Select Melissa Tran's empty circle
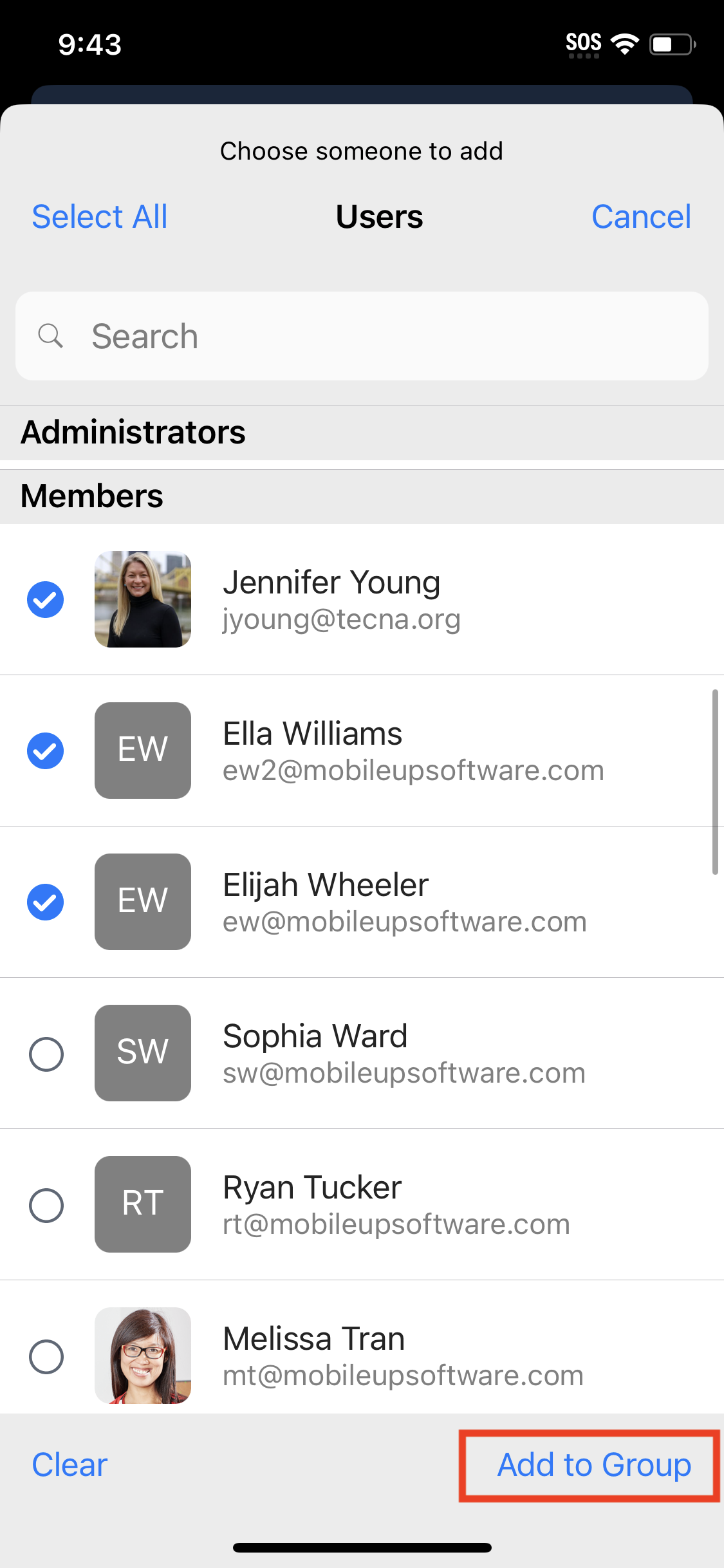This screenshot has height=1568, width=724. 46,1357
